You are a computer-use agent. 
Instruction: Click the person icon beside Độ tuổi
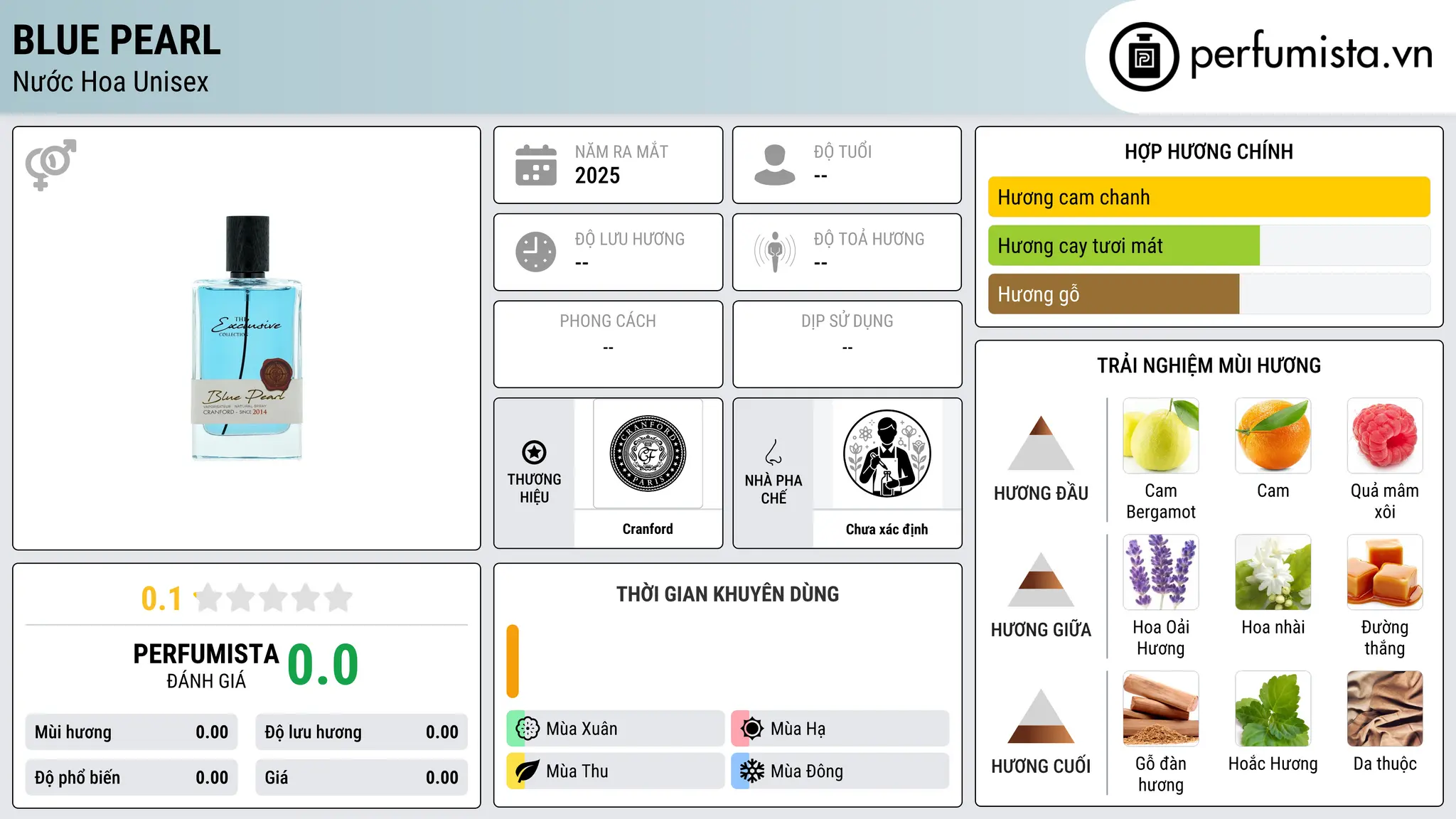[x=775, y=165]
